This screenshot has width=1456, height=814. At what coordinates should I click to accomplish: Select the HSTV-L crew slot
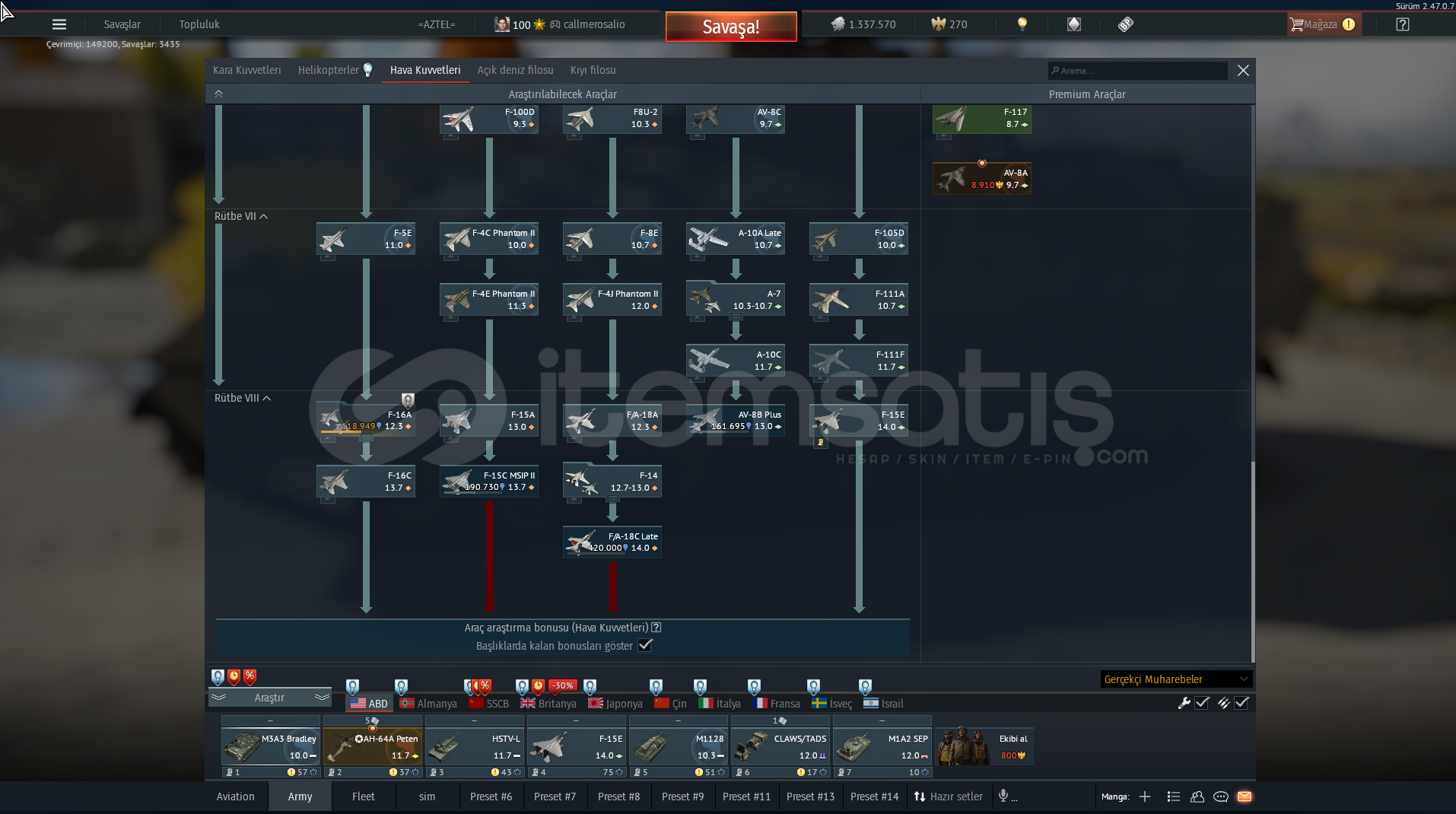[474, 746]
